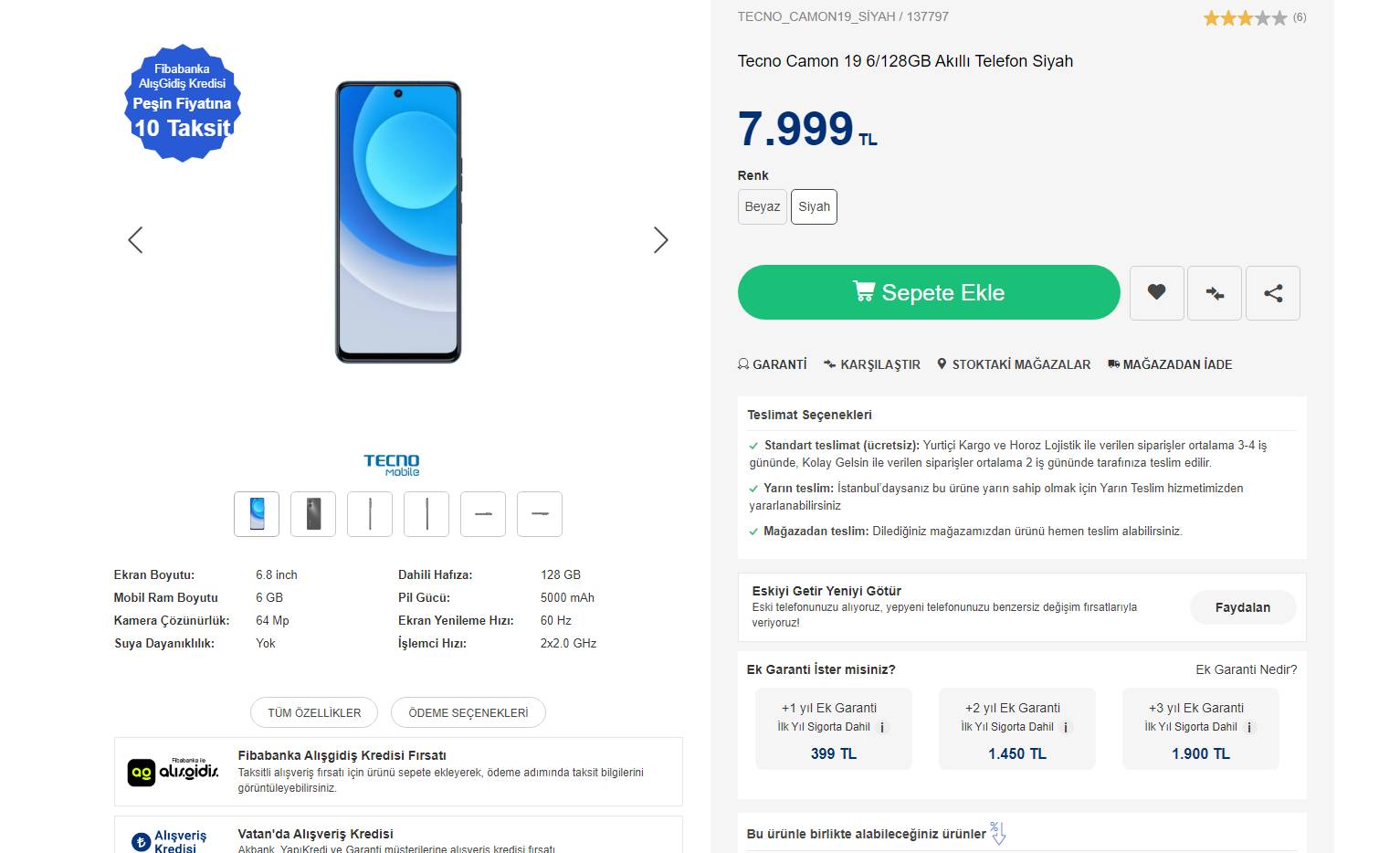This screenshot has width=1400, height=853.
Task: Add product to favorites with heart icon
Action: coord(1156,292)
